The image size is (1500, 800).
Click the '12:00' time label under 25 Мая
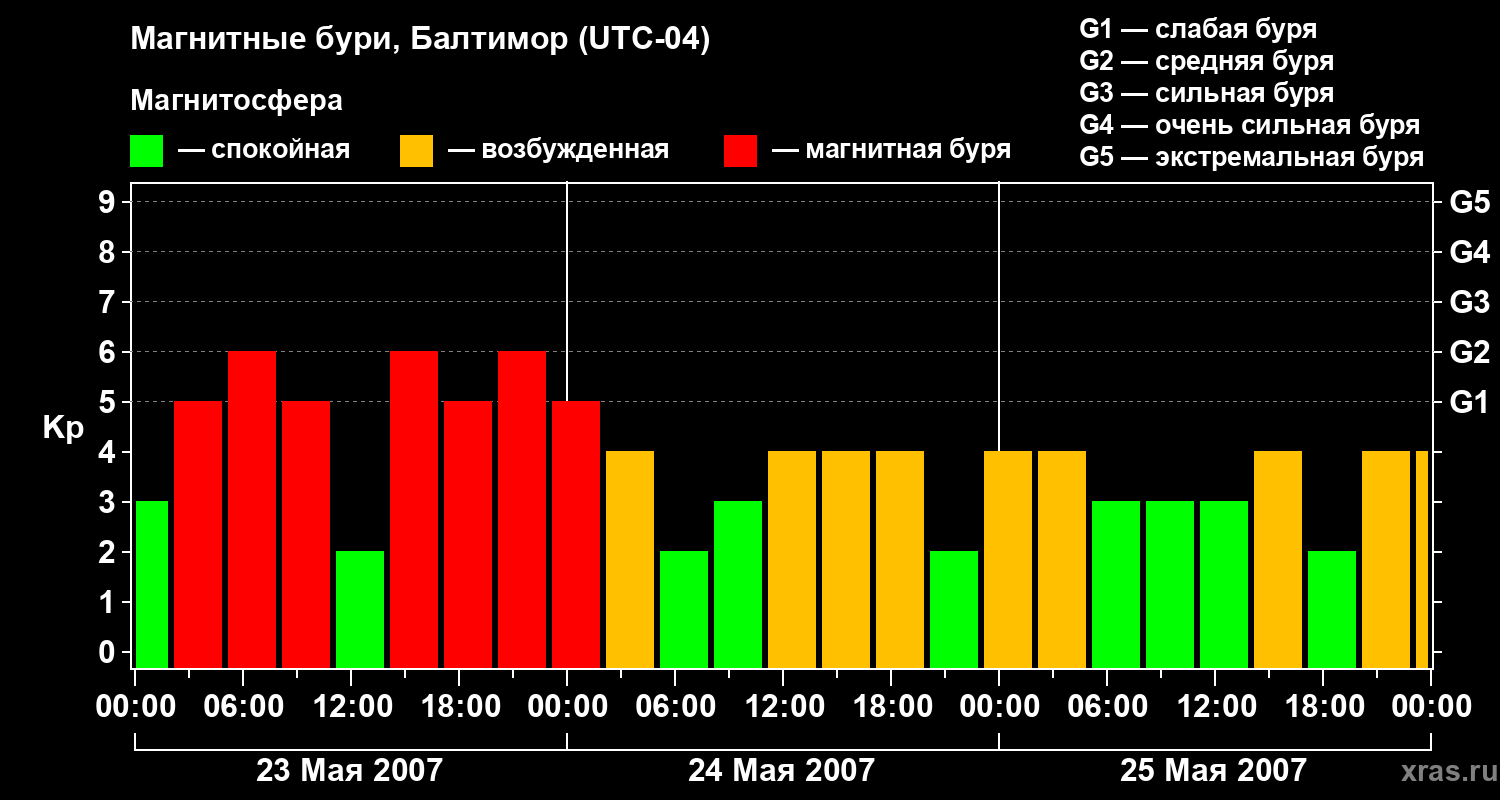[x=1215, y=706]
